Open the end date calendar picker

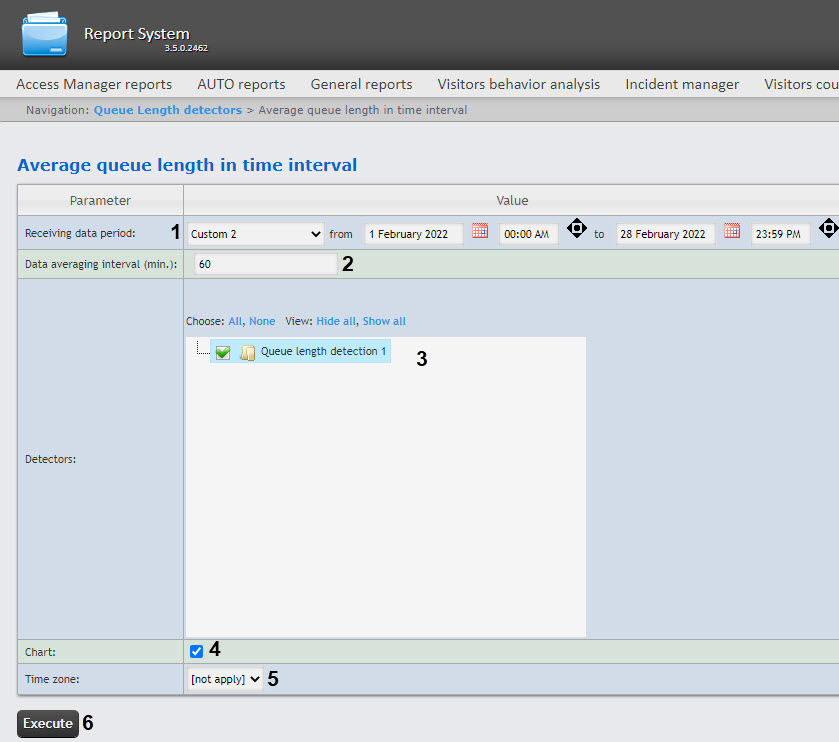click(732, 231)
